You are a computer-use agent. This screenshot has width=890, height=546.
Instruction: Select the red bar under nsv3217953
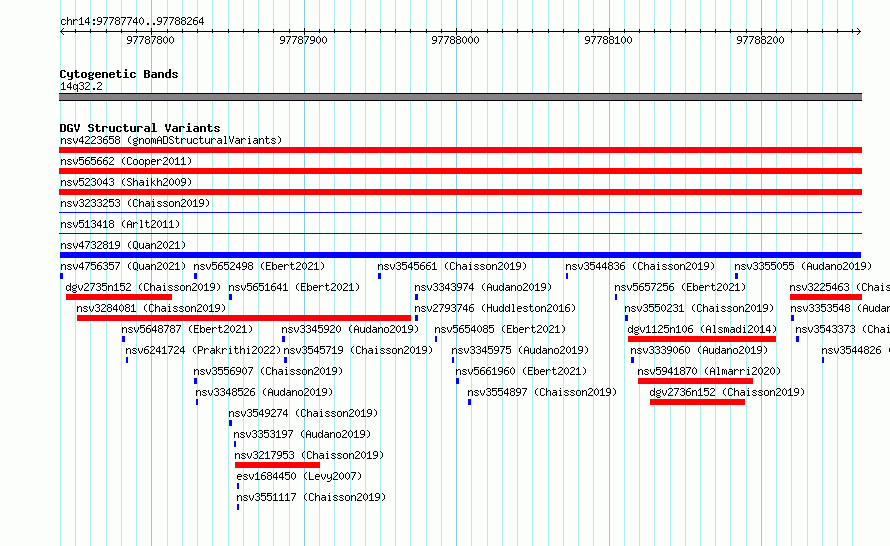tap(277, 465)
